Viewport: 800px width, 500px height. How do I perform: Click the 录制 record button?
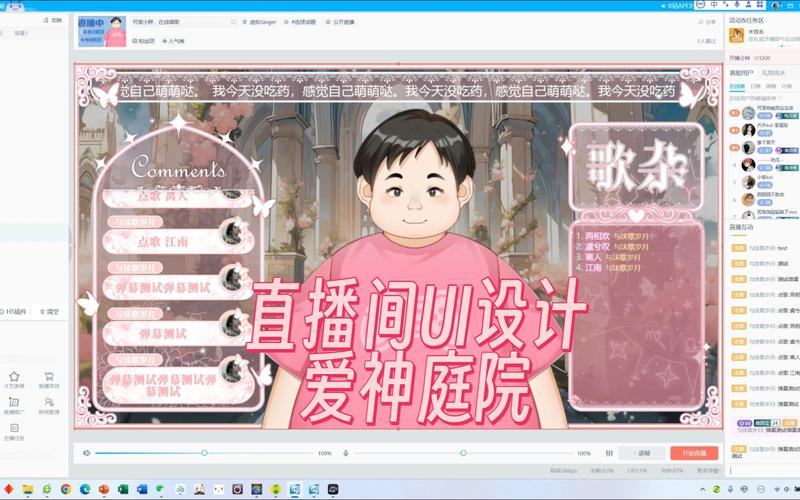[641, 453]
